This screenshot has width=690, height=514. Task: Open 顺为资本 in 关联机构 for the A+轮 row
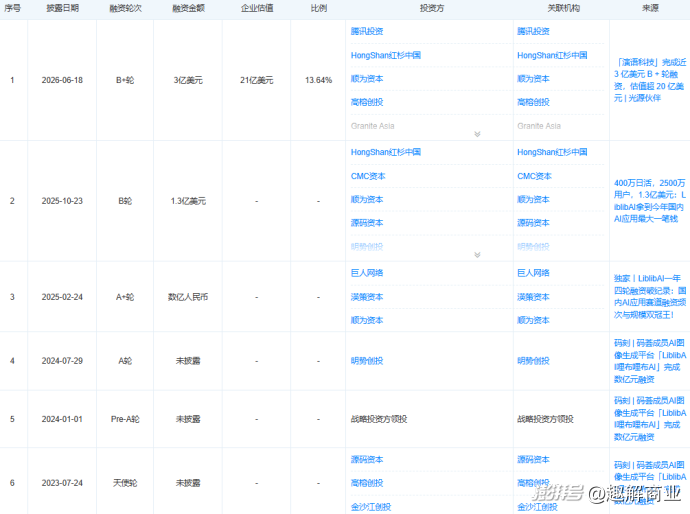pyautogui.click(x=533, y=320)
